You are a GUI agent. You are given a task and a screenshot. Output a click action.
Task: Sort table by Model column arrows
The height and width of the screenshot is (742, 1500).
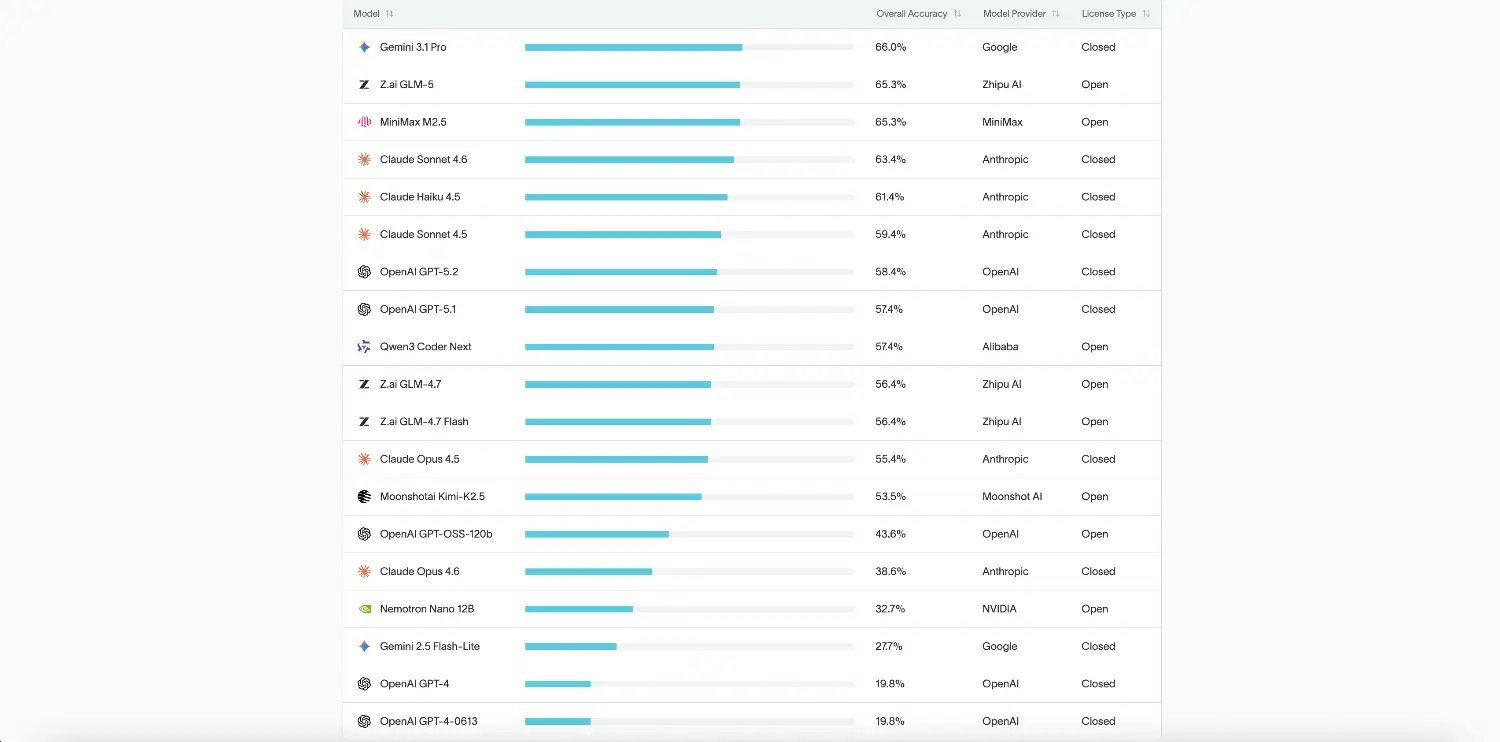point(390,14)
